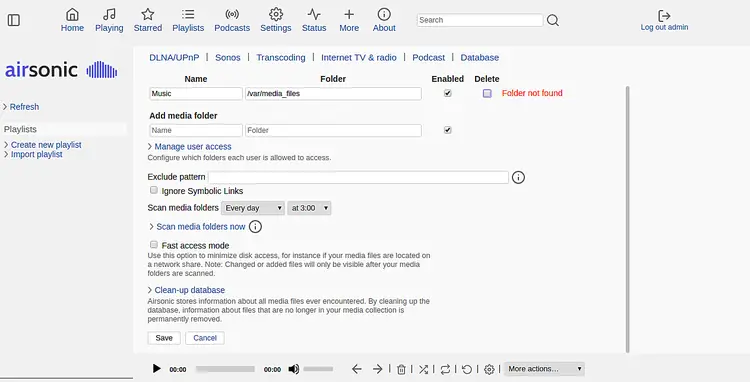
Task: Open the Every day scan frequency dropdown
Action: pos(253,208)
